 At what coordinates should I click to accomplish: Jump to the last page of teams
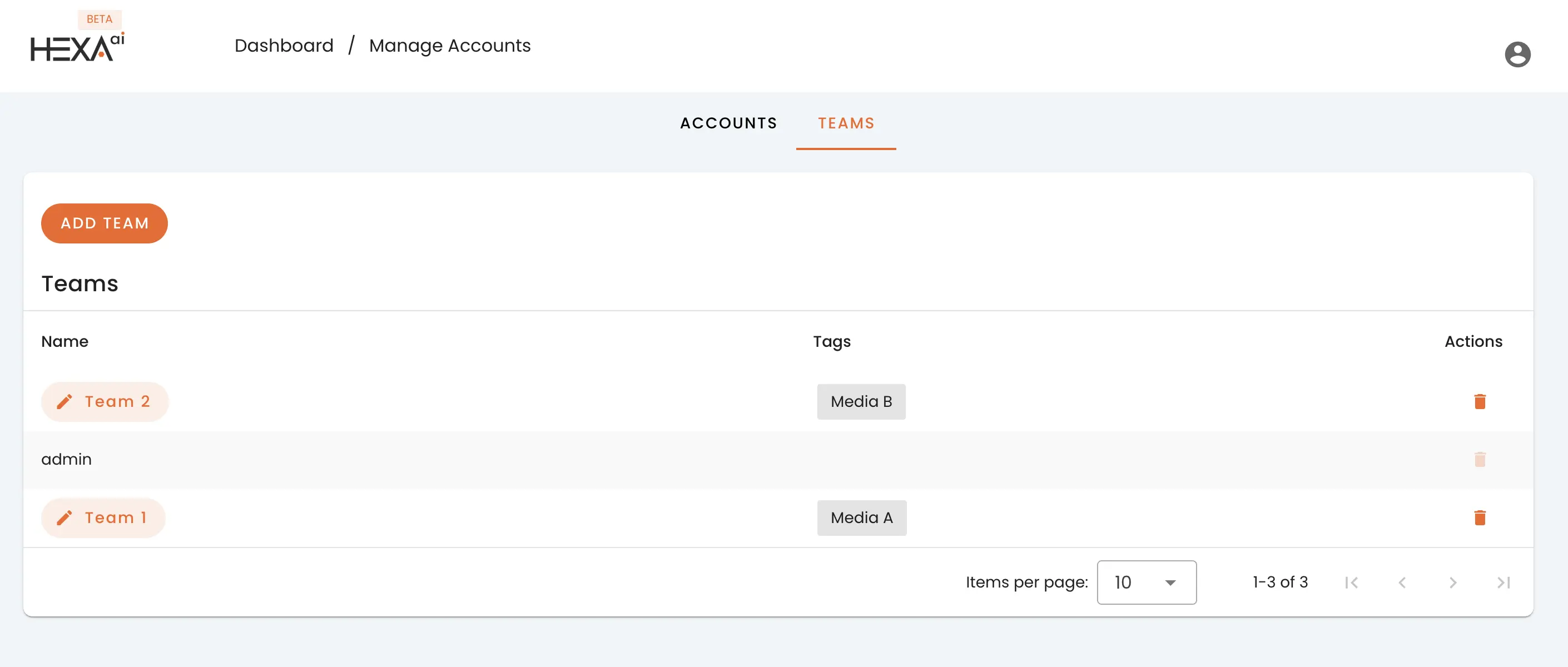coord(1503,583)
